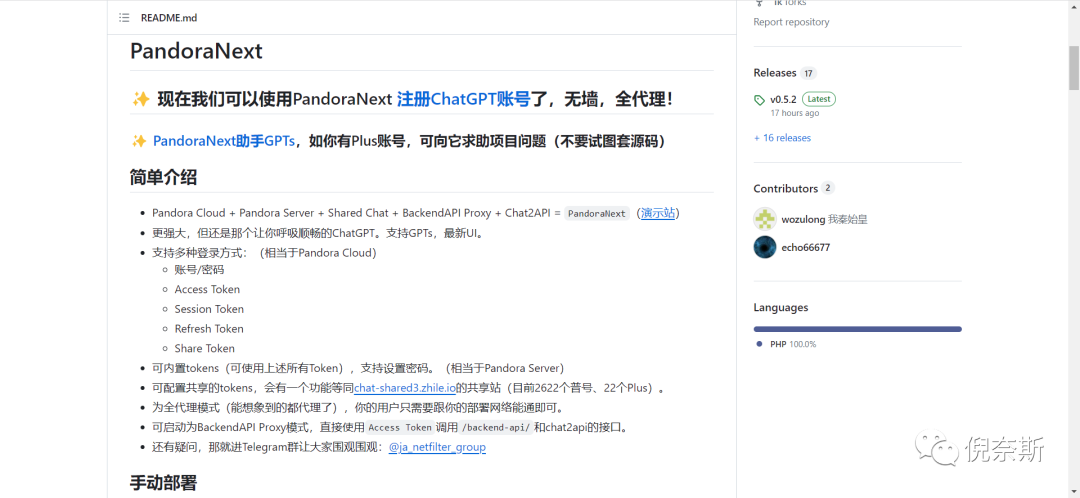Open wozulong's avatar
This screenshot has width=1080, height=498.
[x=765, y=219]
